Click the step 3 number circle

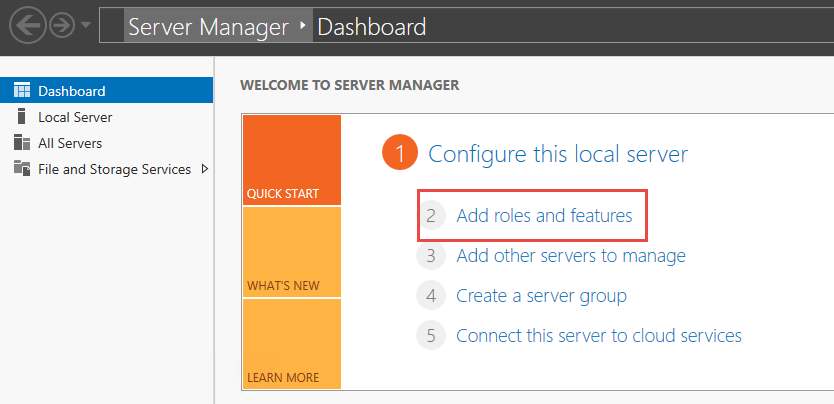pos(431,255)
